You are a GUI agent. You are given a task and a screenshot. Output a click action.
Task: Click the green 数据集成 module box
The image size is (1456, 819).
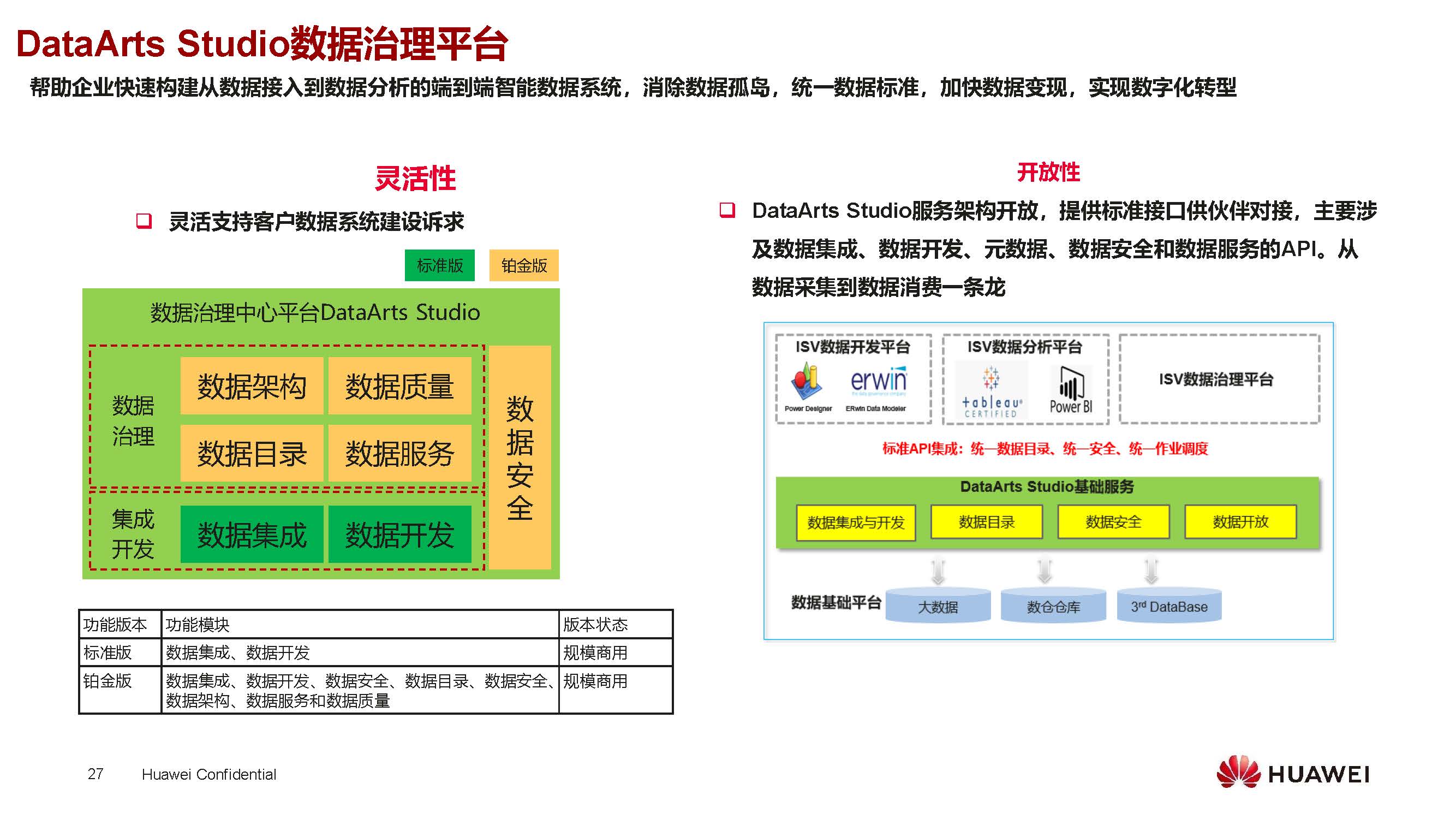pyautogui.click(x=252, y=535)
